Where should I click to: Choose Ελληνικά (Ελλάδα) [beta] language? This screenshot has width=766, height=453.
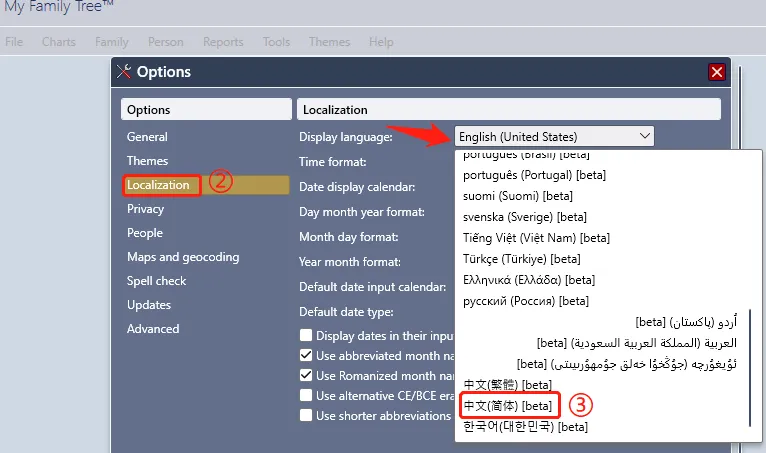click(529, 280)
